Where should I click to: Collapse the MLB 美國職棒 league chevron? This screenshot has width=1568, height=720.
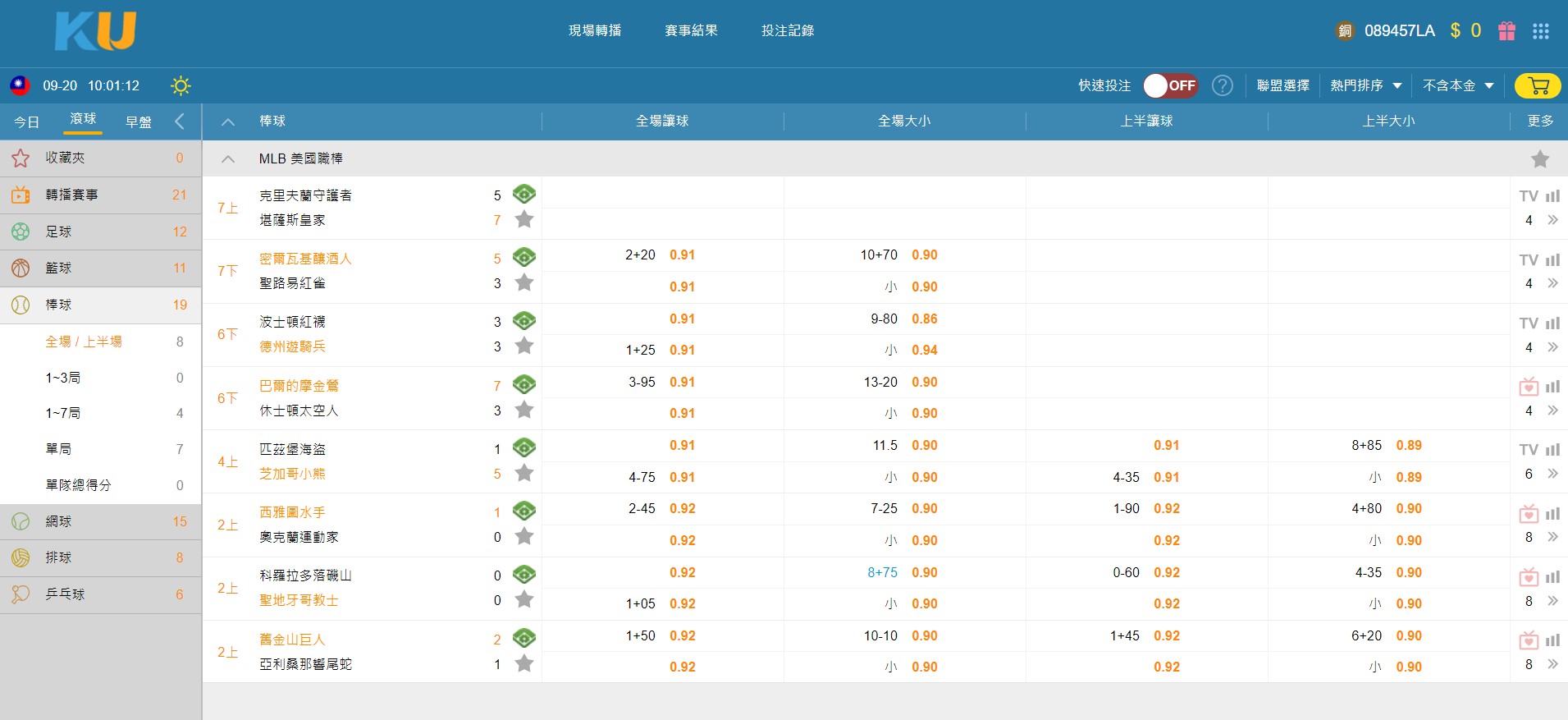pos(228,159)
